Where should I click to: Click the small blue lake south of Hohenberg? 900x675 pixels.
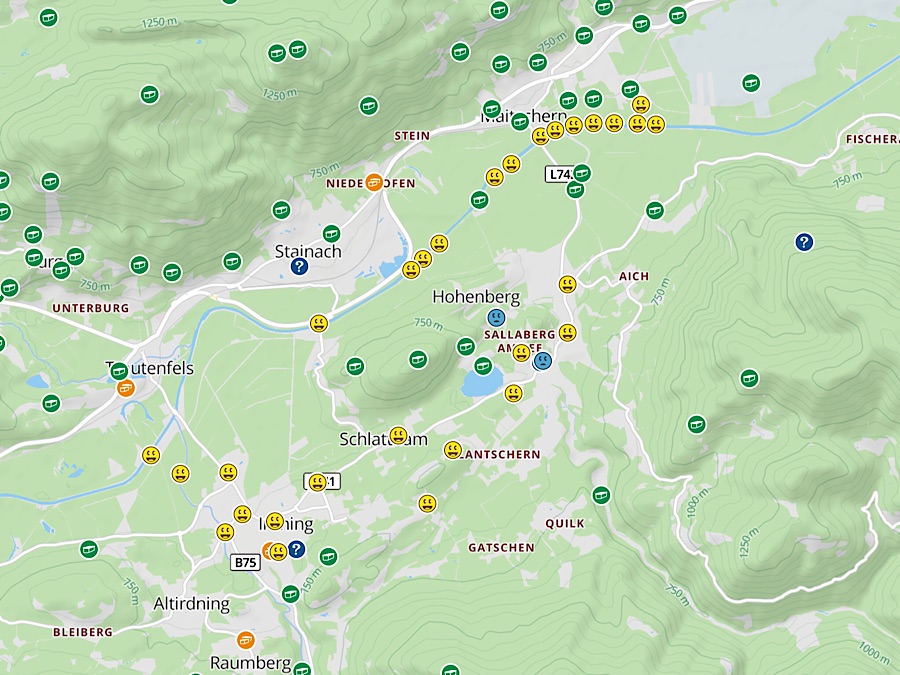coord(482,382)
